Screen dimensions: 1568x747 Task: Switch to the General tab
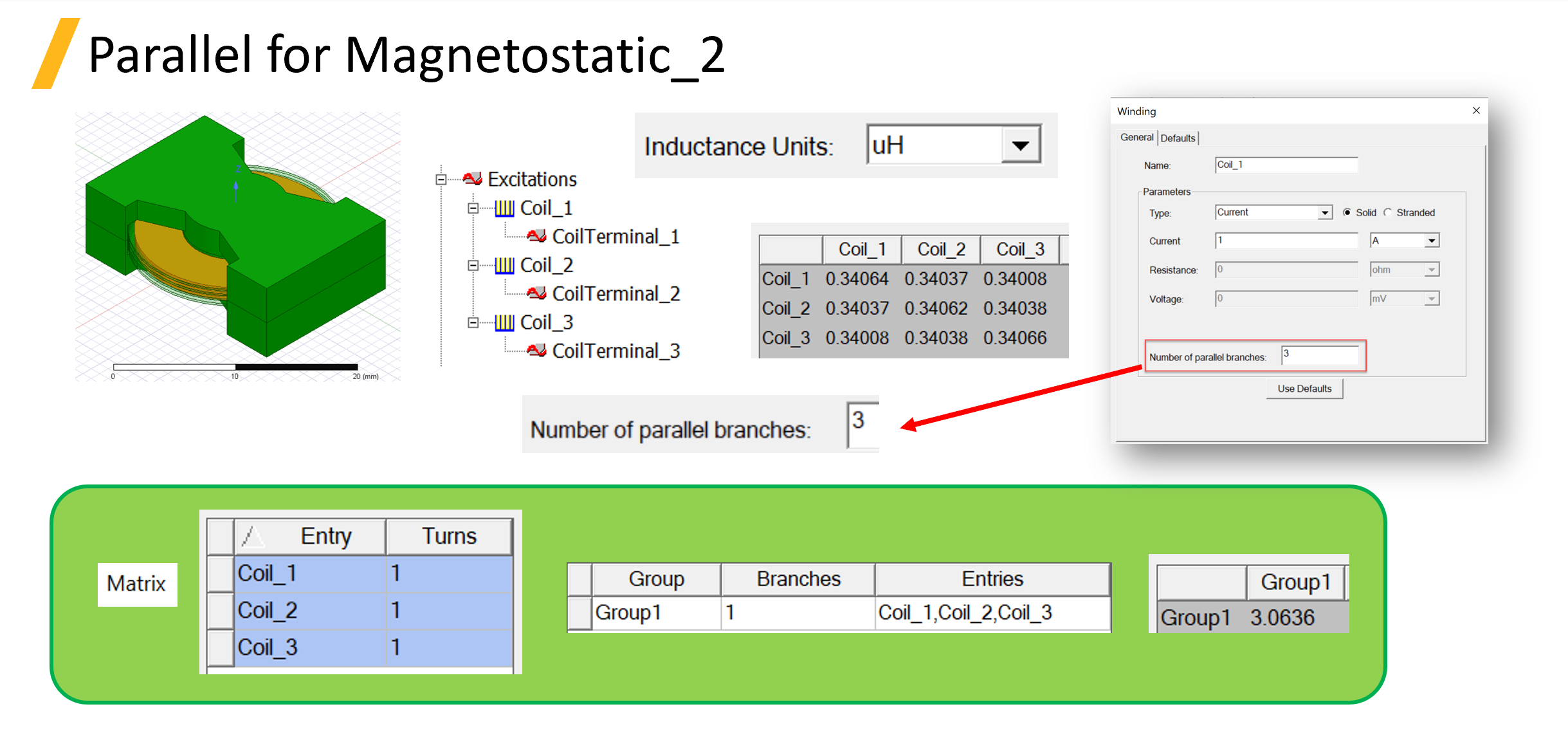click(x=1136, y=137)
